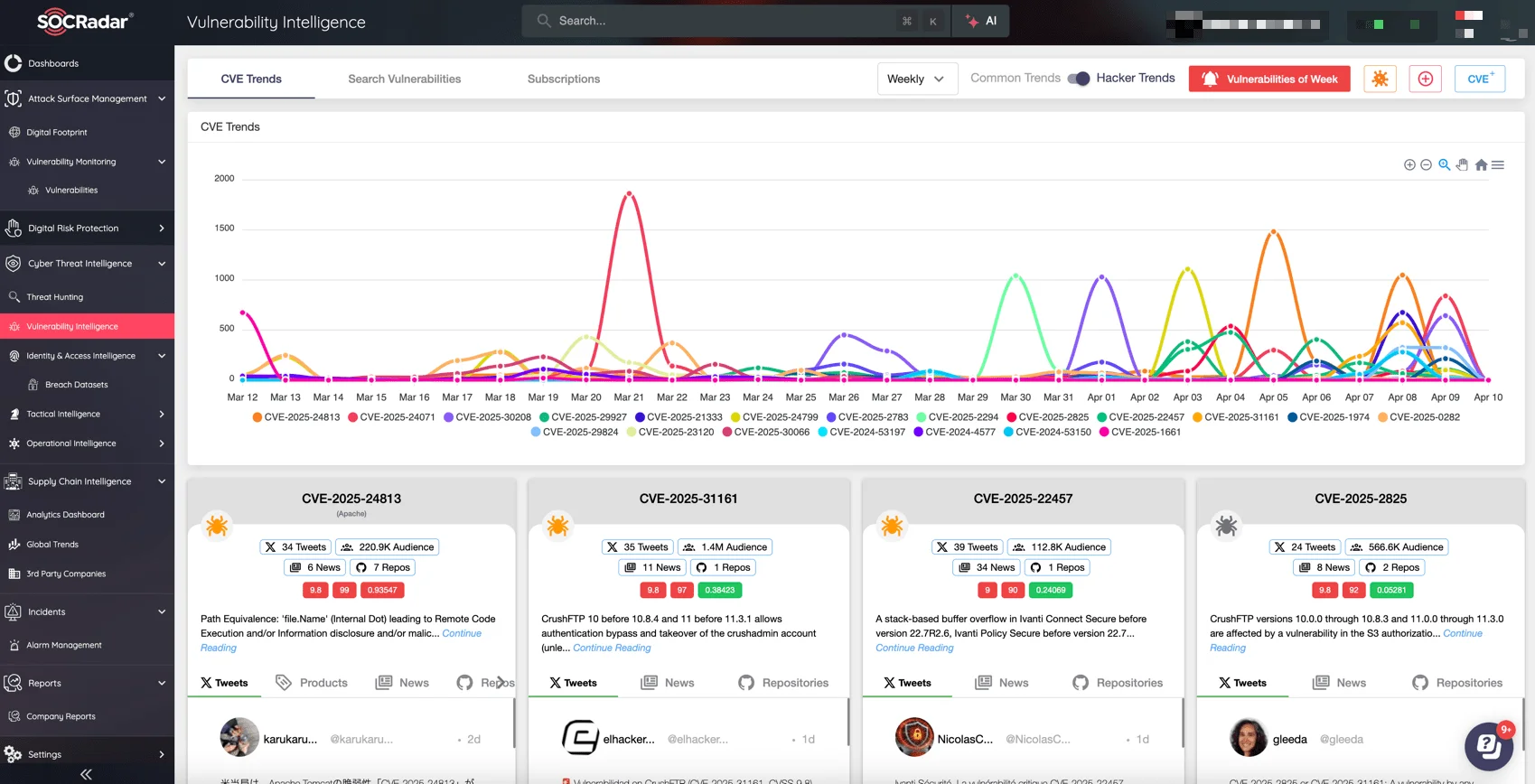This screenshot has width=1535, height=784.
Task: Activate the chart selection zoom magnifier
Action: (x=1445, y=164)
